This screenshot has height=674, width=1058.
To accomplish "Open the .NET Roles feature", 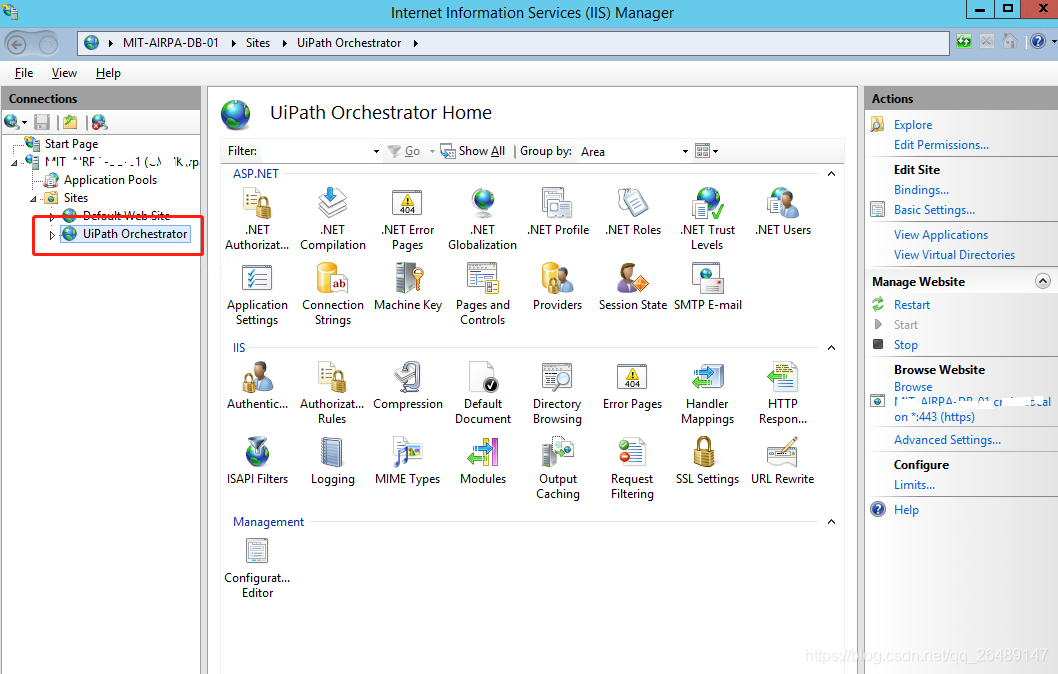I will pos(633,213).
